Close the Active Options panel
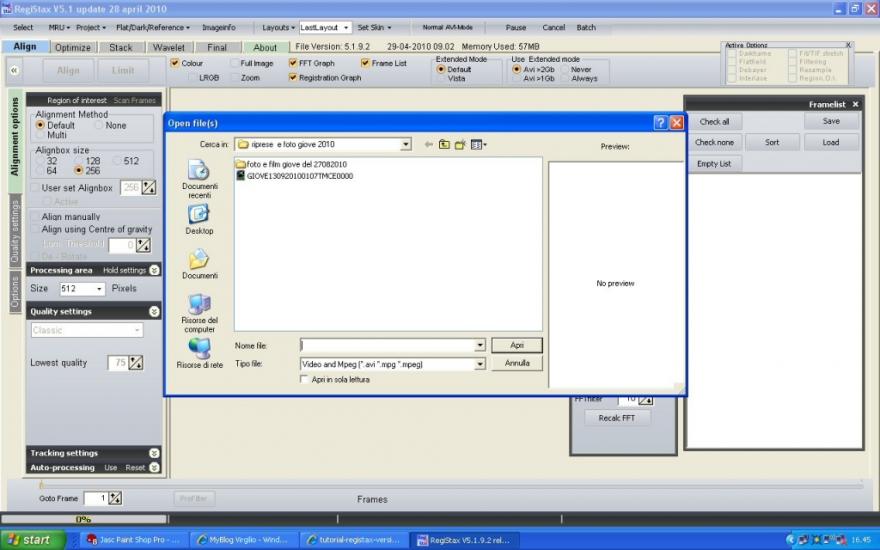The image size is (880, 550). [848, 45]
